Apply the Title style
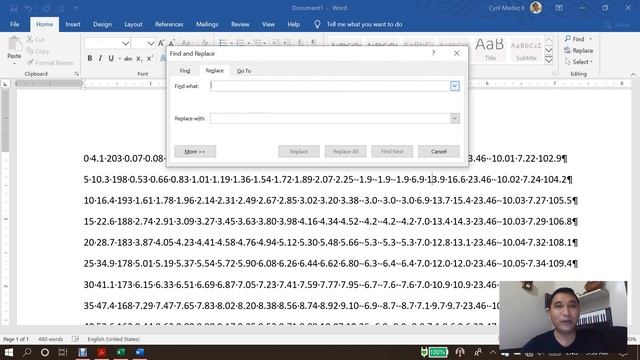The image size is (640, 360). coord(489,49)
